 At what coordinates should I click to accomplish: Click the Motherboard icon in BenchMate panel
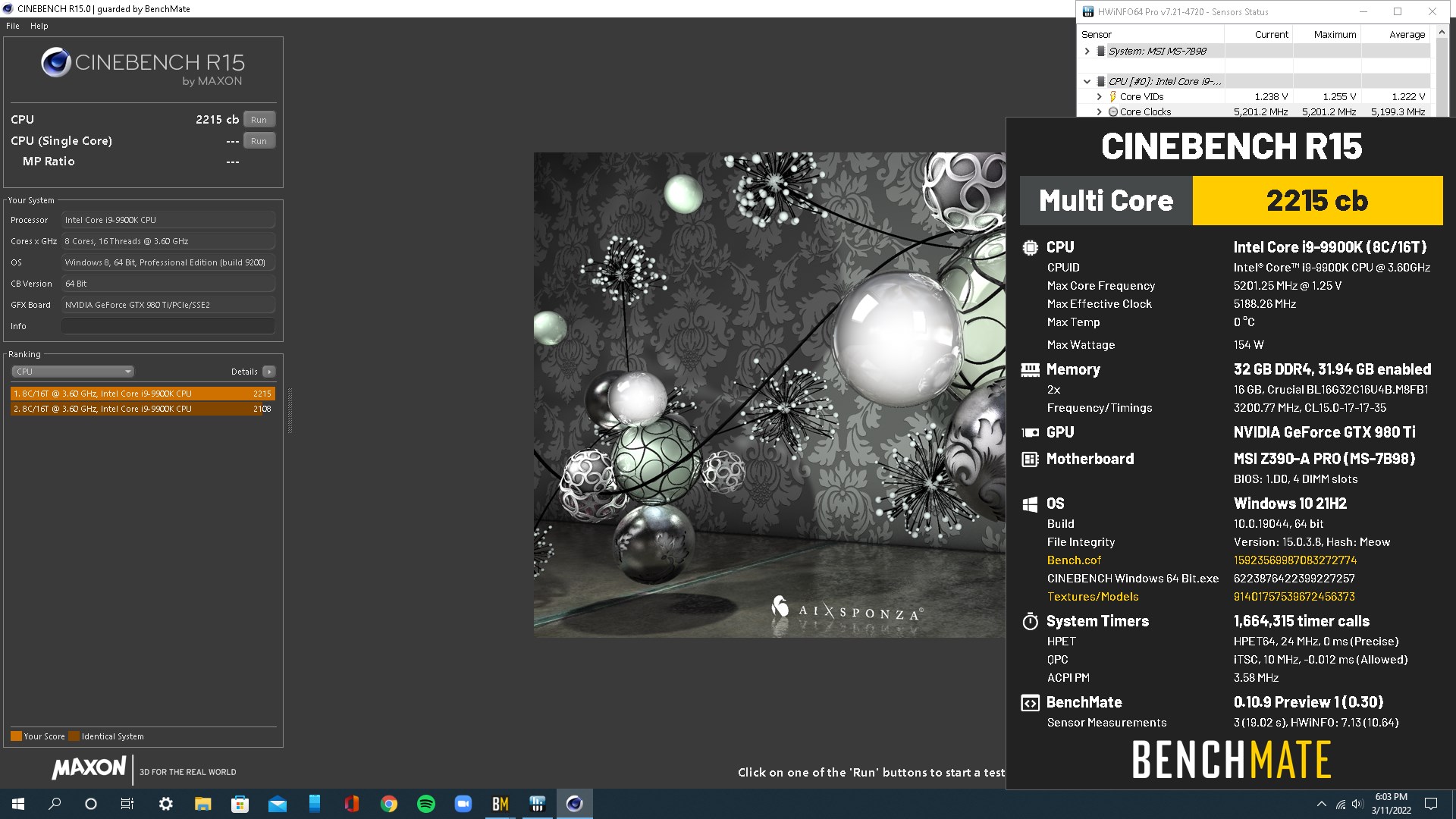click(x=1030, y=459)
